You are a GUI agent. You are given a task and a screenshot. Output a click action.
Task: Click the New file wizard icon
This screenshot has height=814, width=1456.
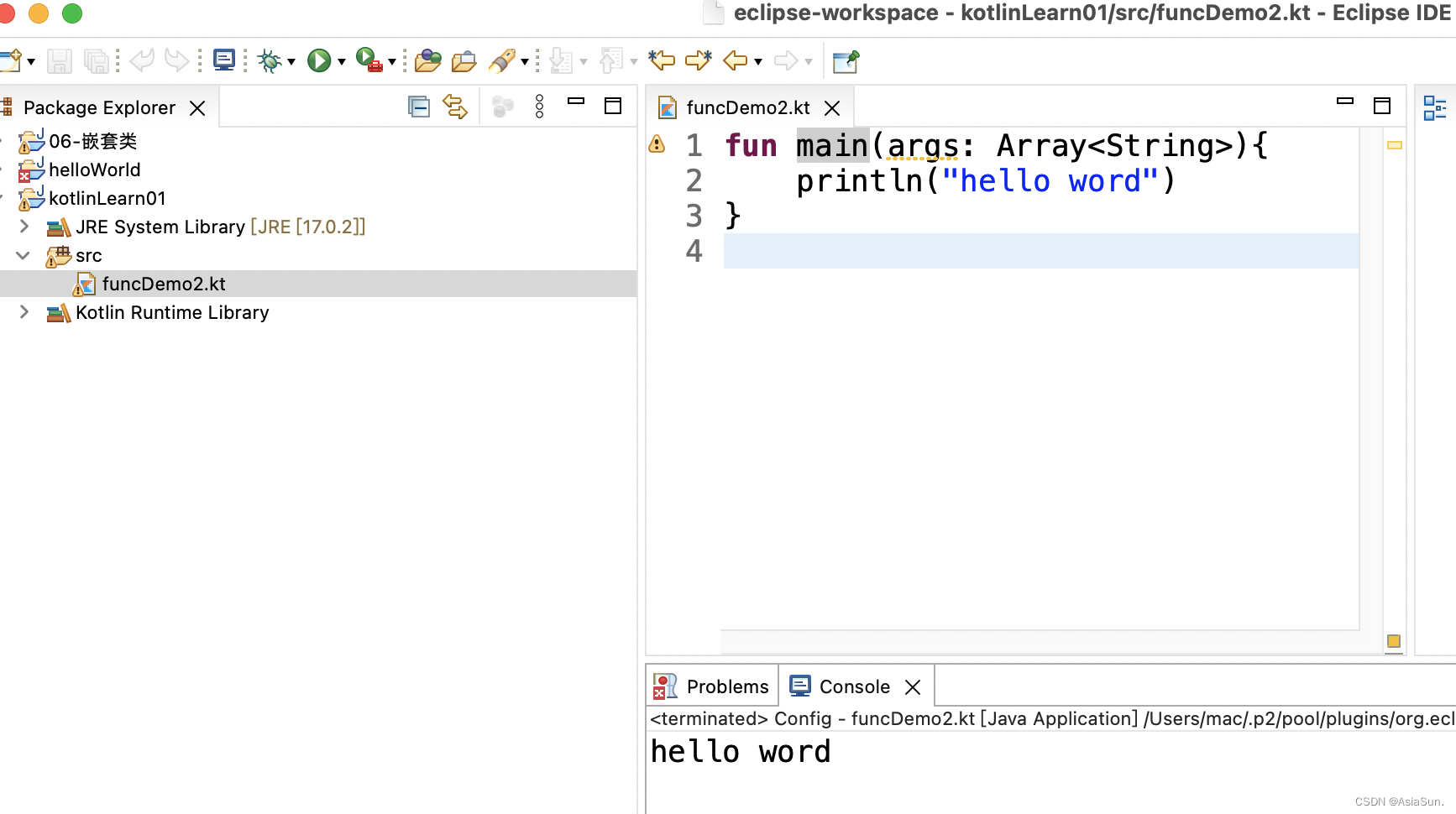point(10,60)
